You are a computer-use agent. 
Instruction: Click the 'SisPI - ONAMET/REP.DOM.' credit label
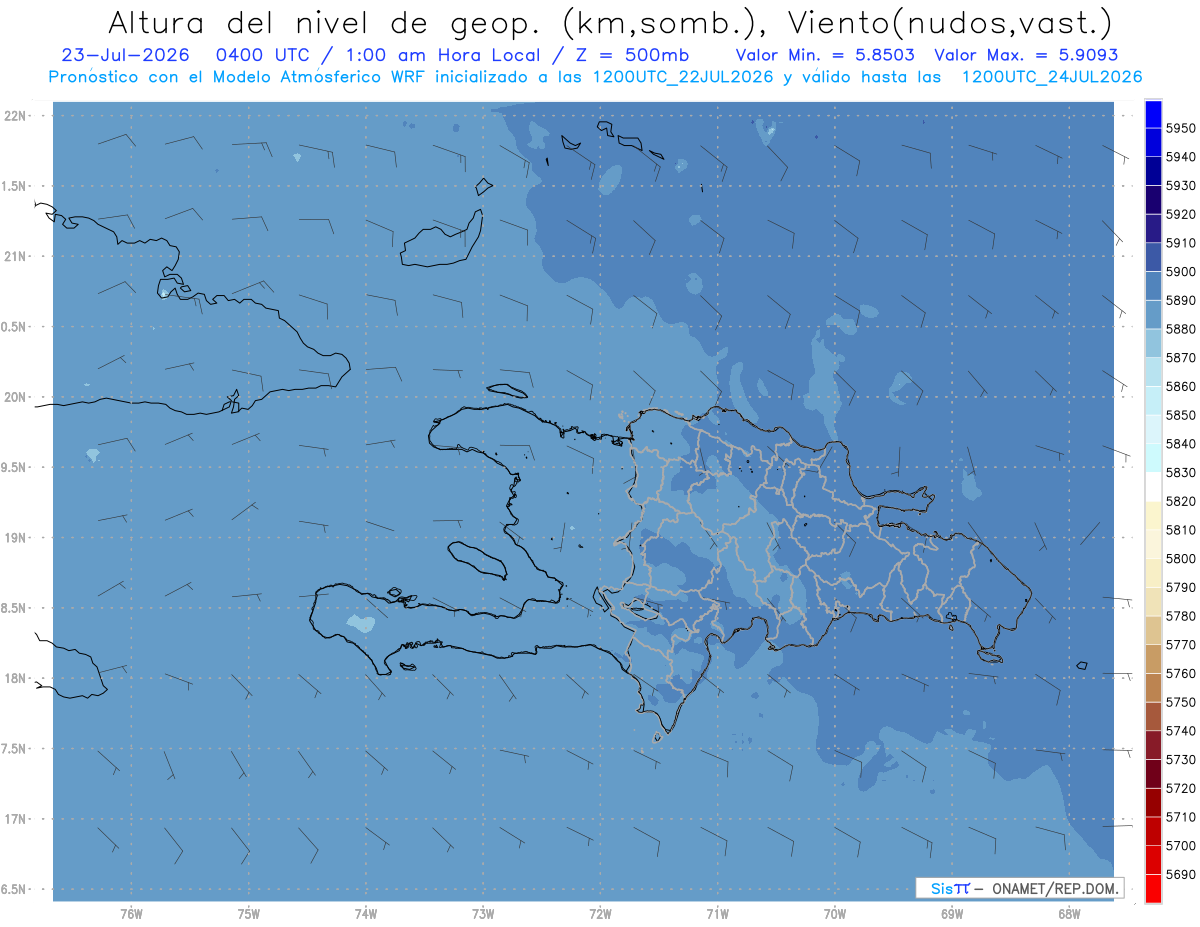[x=1019, y=888]
